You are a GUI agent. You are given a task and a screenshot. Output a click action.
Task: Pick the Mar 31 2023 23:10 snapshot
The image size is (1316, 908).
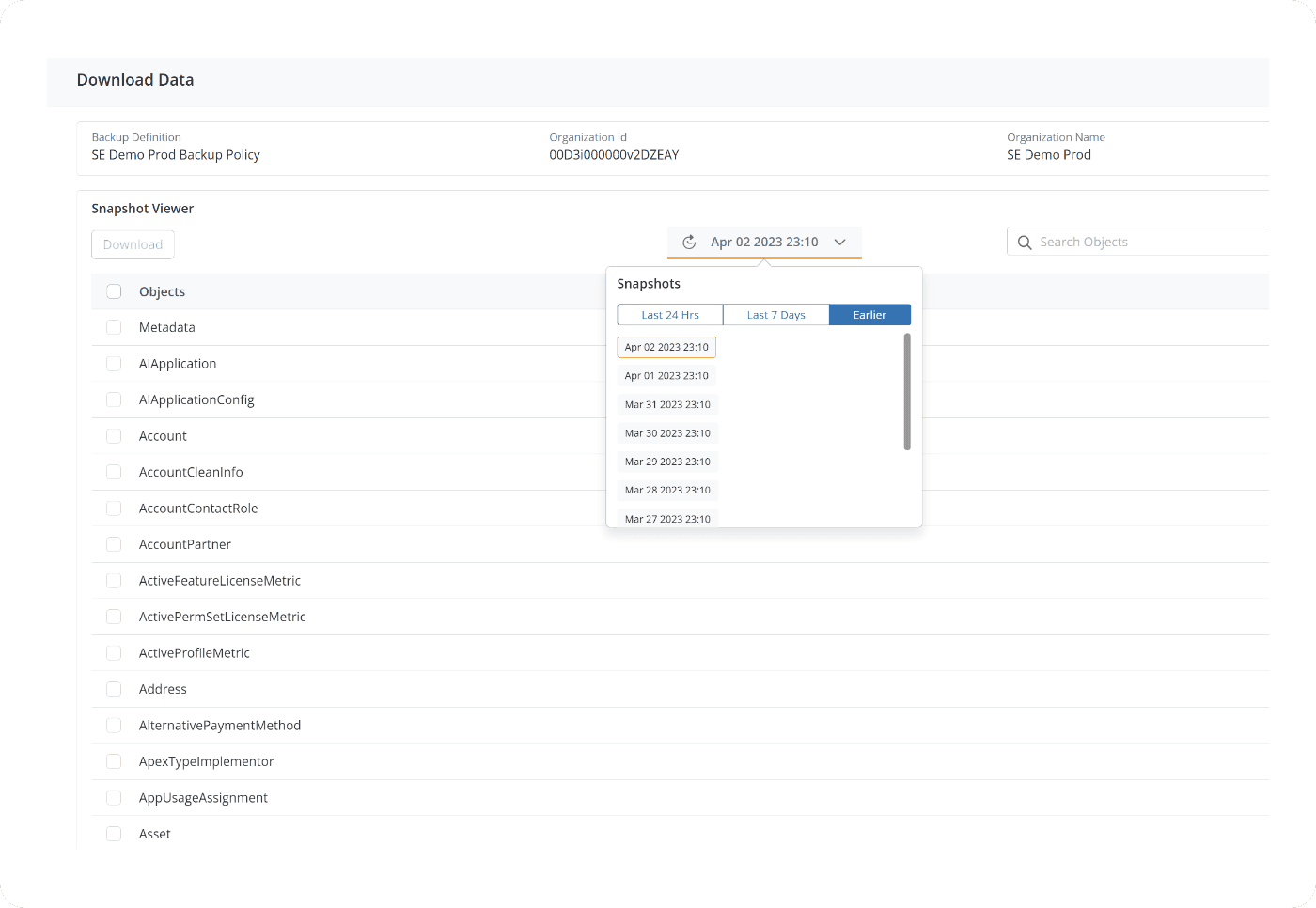pos(667,405)
